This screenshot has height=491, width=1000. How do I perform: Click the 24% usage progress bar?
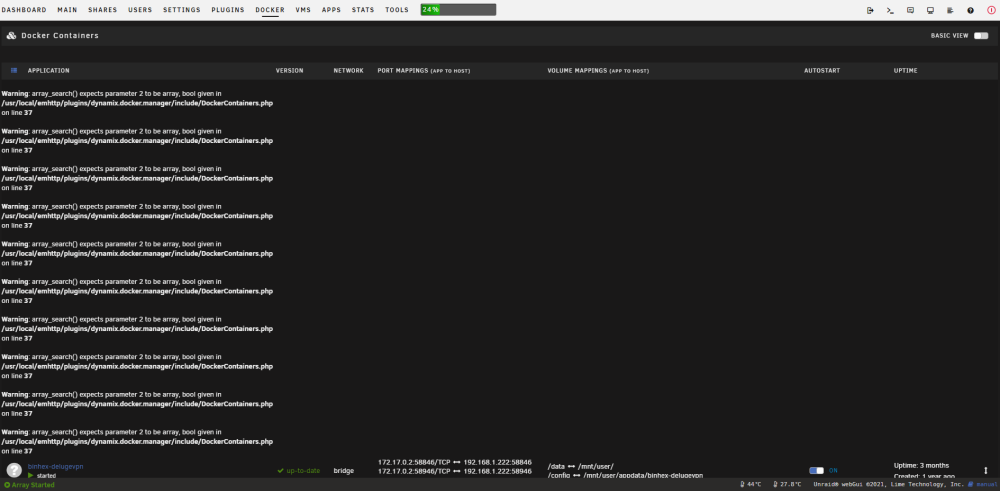coord(458,10)
